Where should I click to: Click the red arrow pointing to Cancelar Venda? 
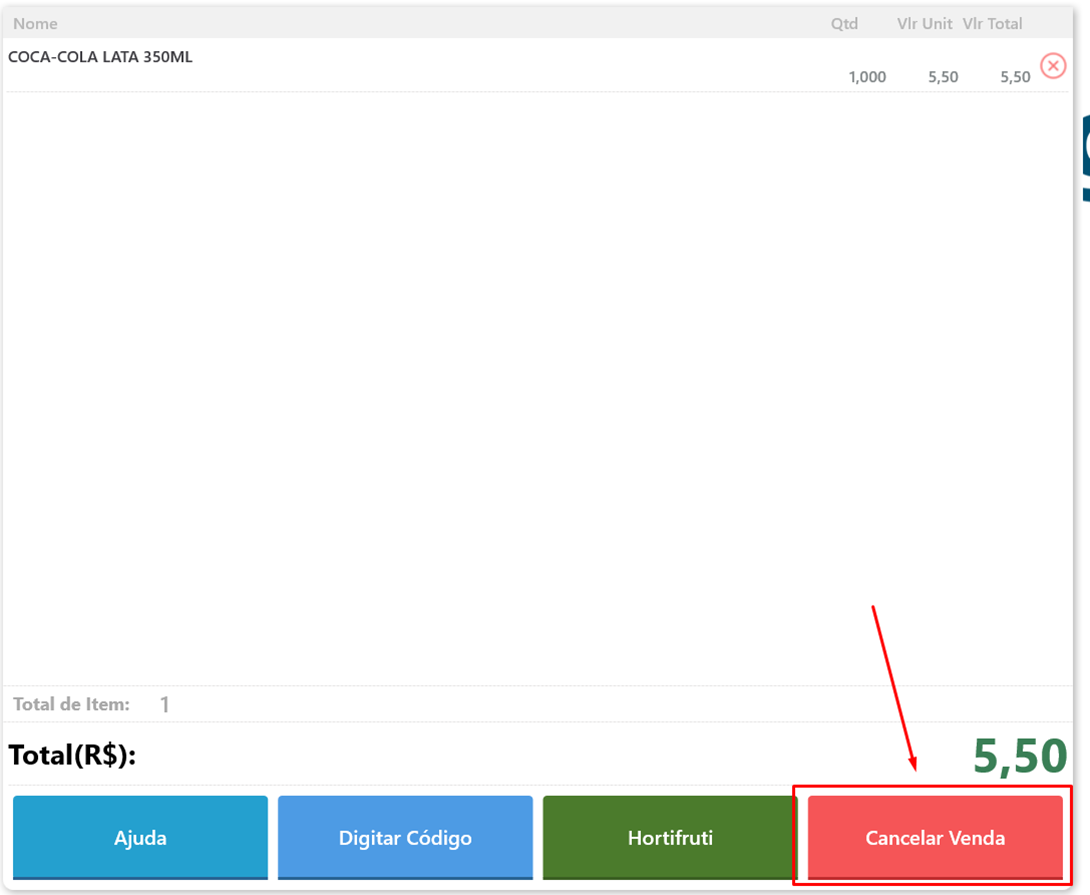(892, 688)
